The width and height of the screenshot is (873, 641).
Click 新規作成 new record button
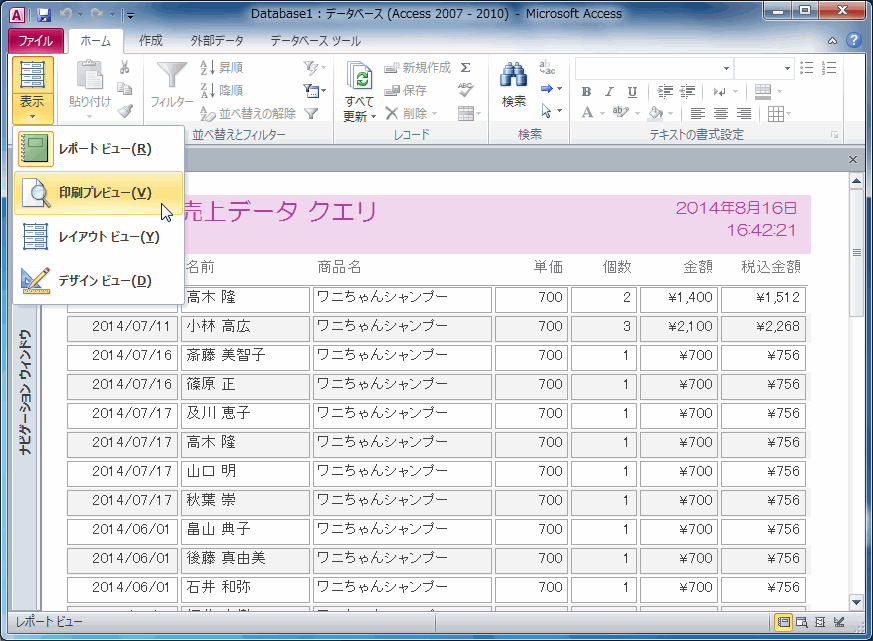pyautogui.click(x=417, y=67)
